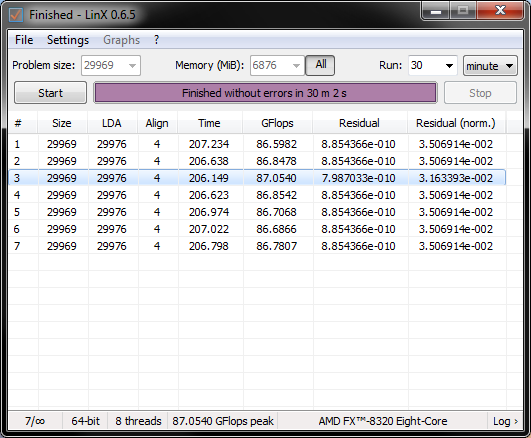Open the Graphs menu
Image resolution: width=531 pixels, height=438 pixels.
point(121,40)
